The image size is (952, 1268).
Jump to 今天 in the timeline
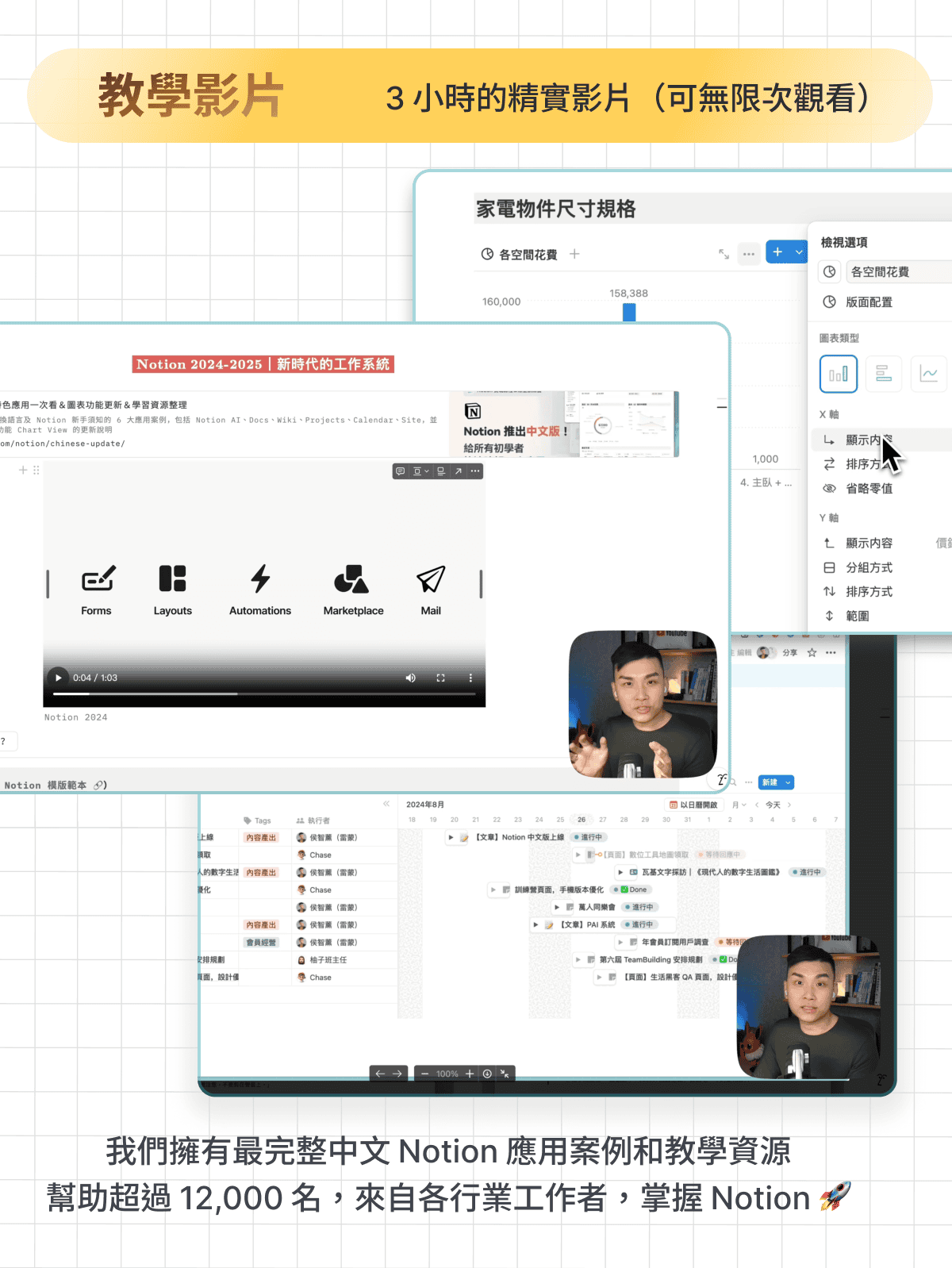pyautogui.click(x=773, y=805)
